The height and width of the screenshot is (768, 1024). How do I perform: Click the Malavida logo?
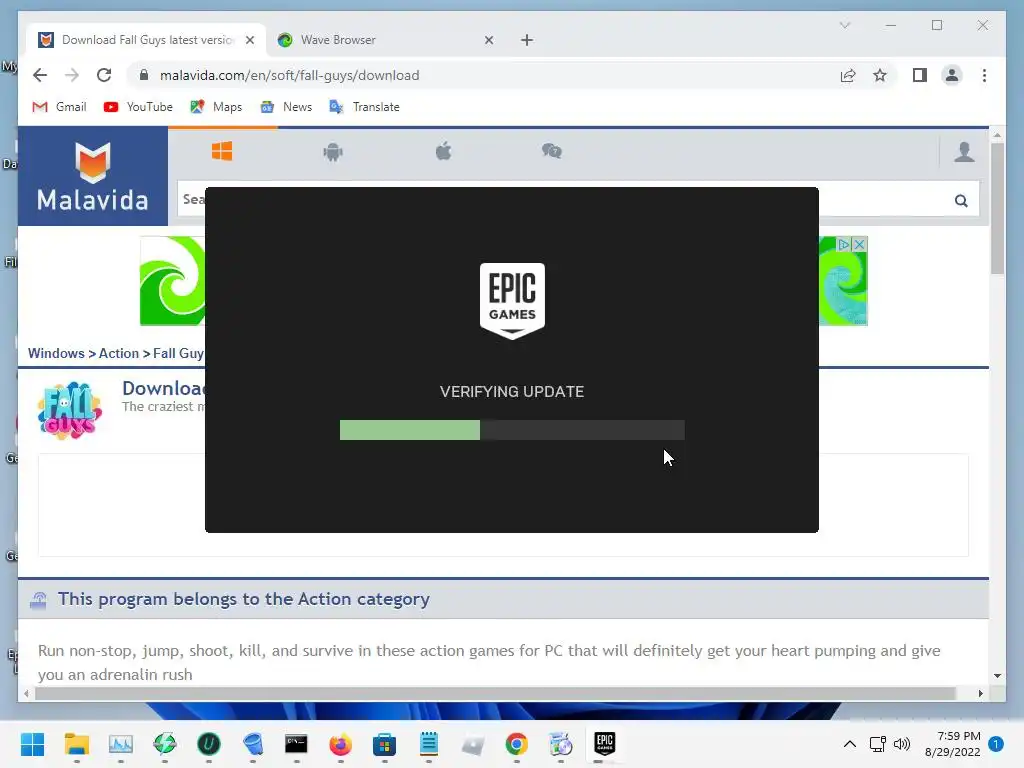(93, 176)
